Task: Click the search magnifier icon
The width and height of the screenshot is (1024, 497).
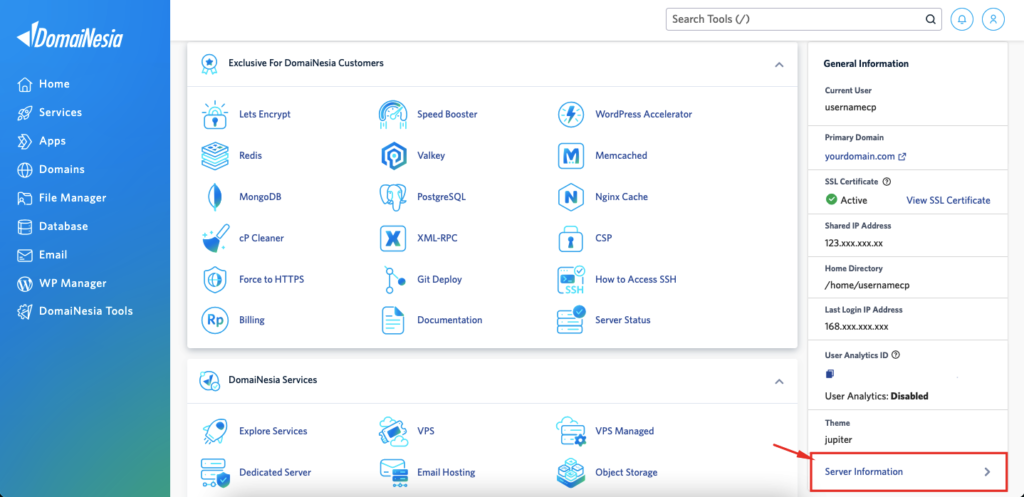Action: point(931,20)
